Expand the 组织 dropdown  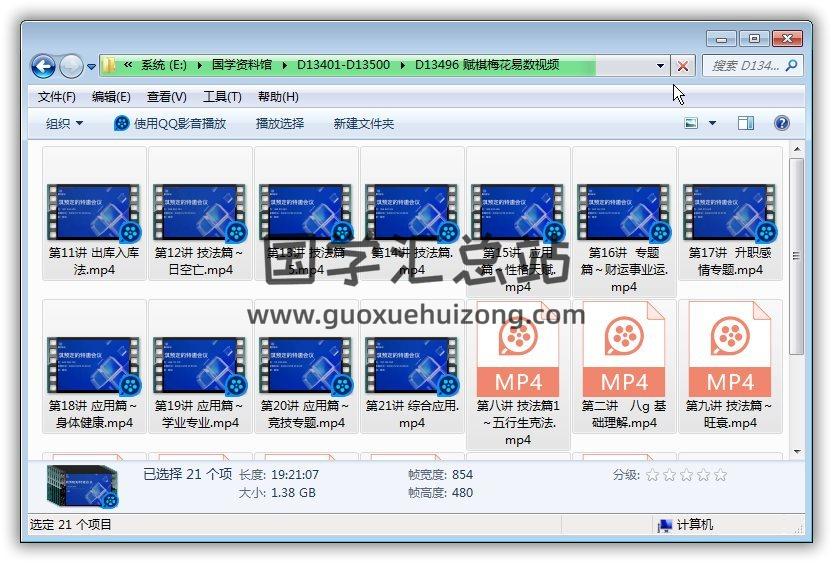point(64,124)
